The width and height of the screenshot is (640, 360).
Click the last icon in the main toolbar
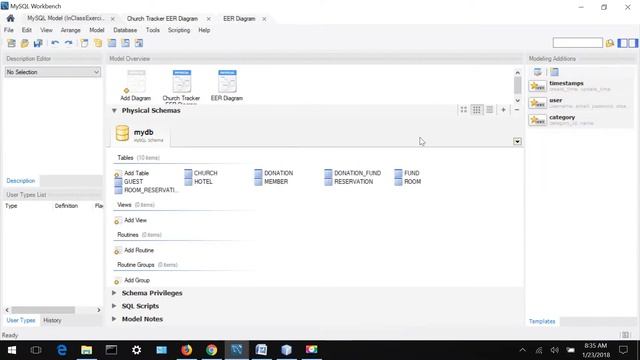point(139,43)
